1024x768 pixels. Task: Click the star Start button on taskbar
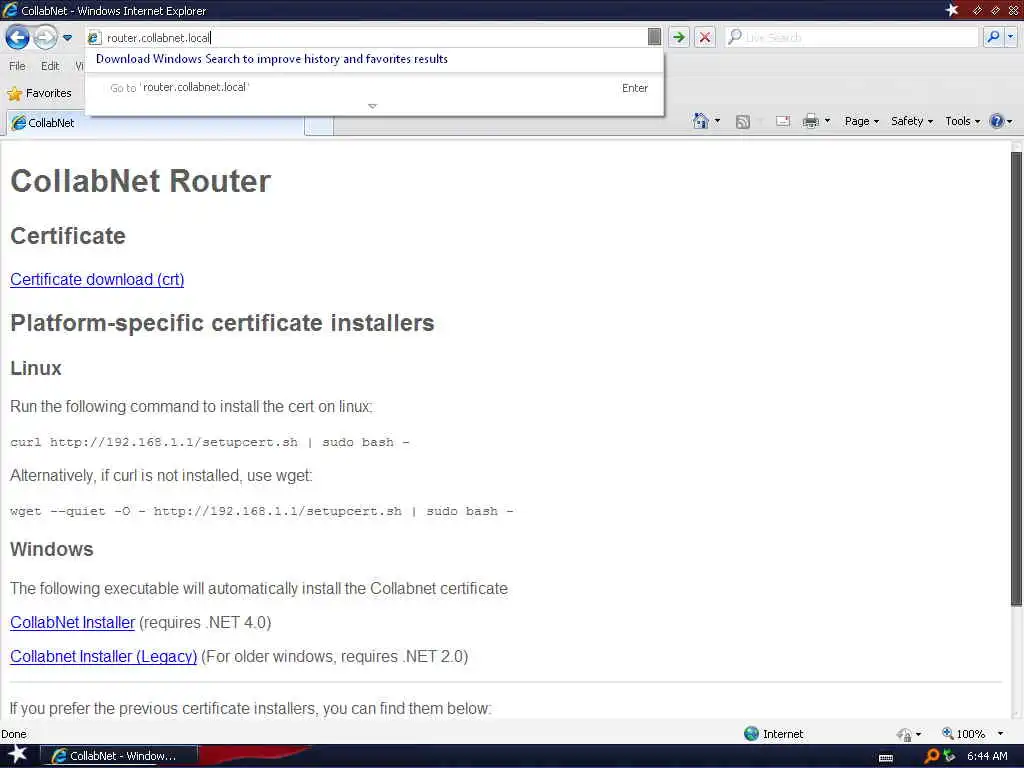[x=16, y=754]
